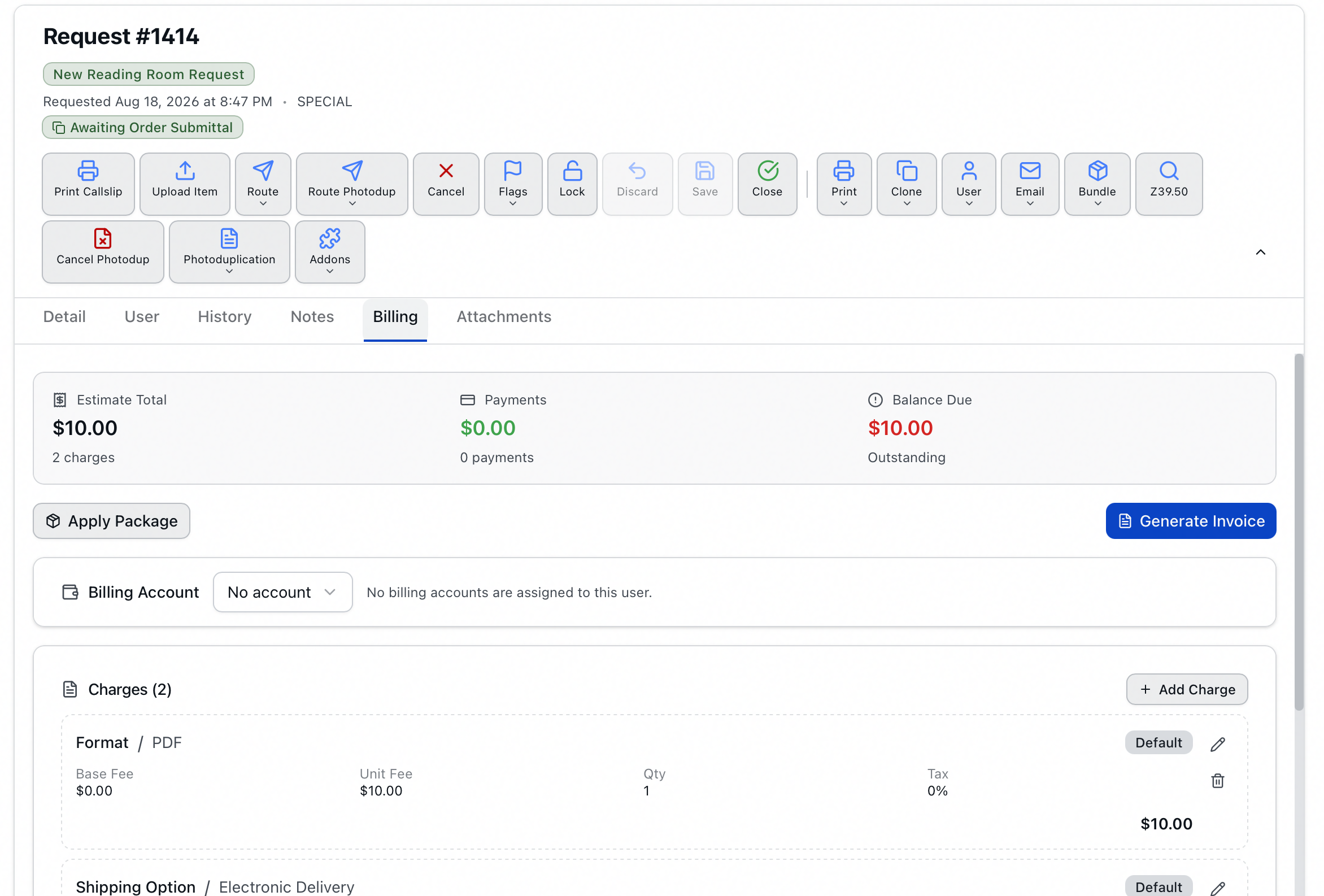Click the Apply Package button
The image size is (1324, 896).
coord(111,520)
